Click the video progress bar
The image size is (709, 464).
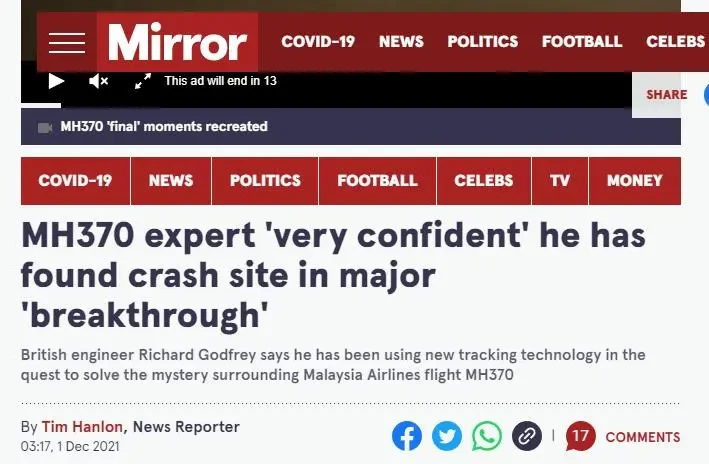point(326,105)
